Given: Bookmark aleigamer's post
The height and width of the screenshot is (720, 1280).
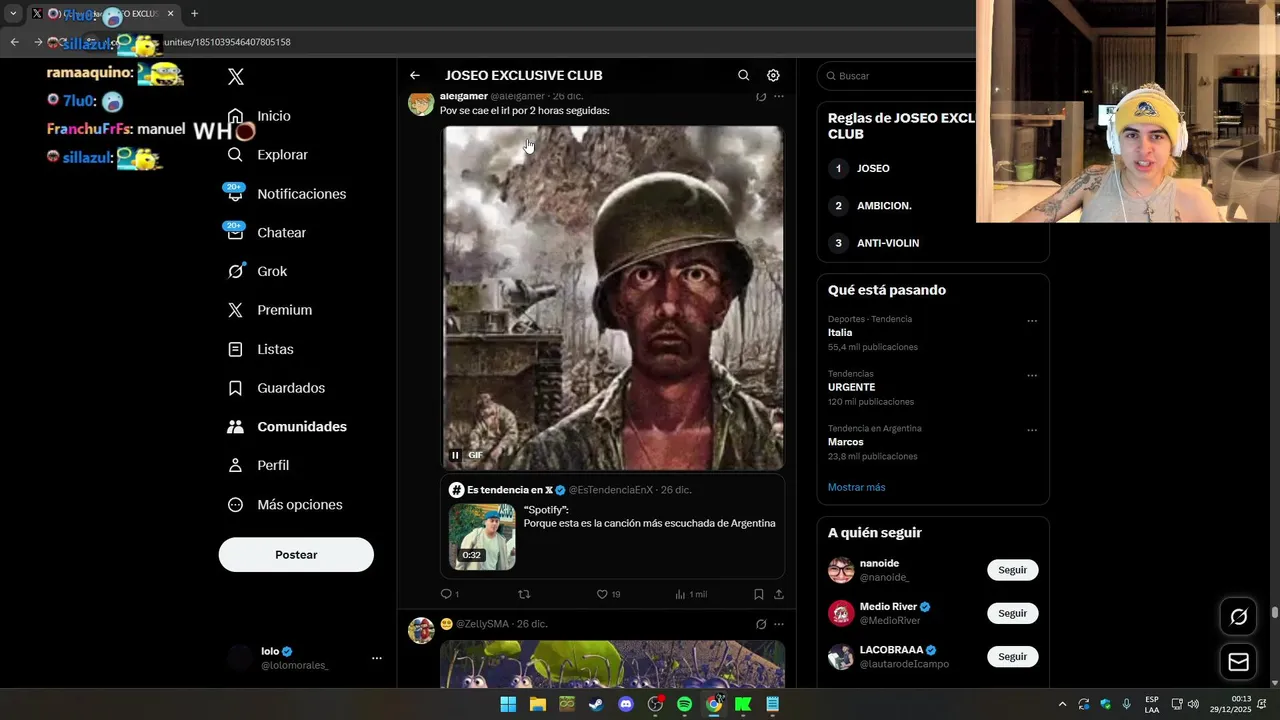Looking at the screenshot, I should [759, 594].
